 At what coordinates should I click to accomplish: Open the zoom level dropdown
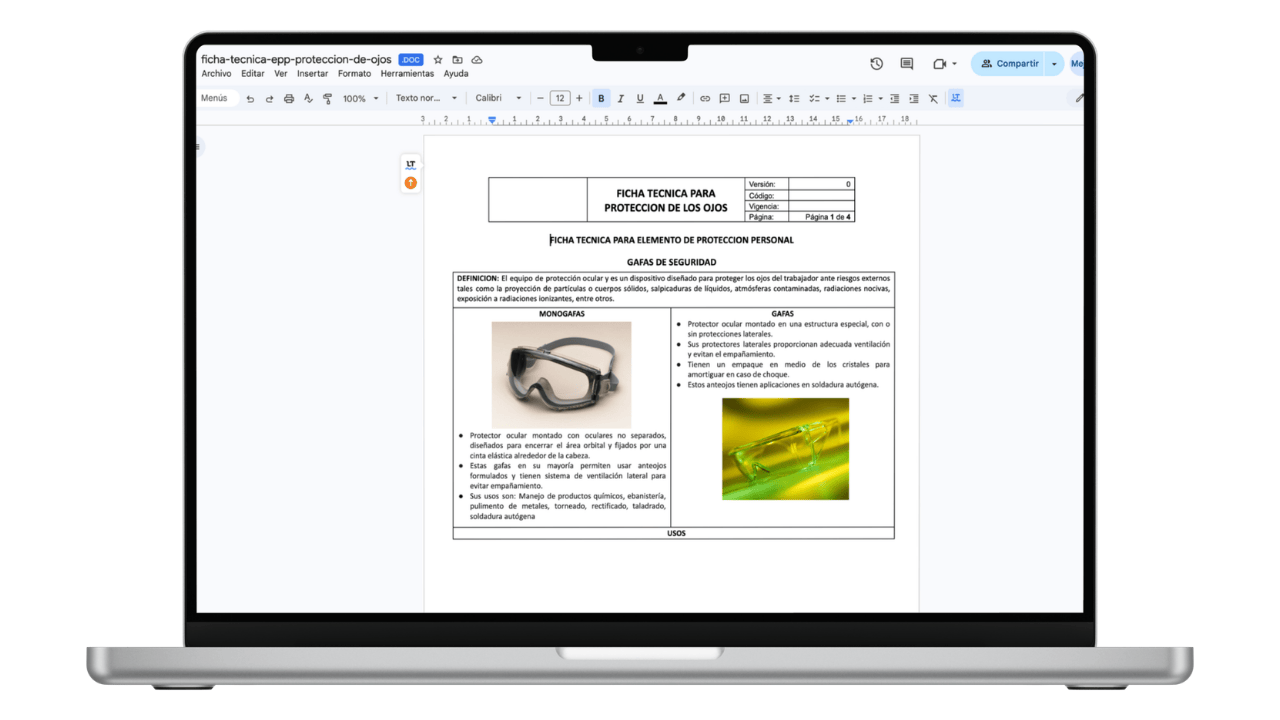click(x=360, y=98)
